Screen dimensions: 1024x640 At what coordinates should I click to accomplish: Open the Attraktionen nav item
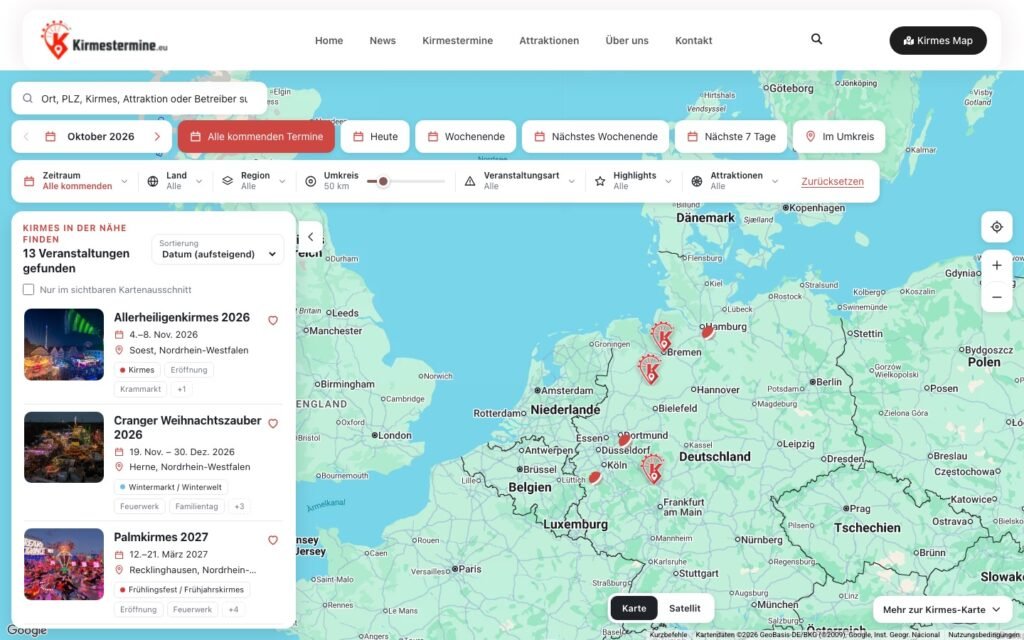tap(549, 40)
